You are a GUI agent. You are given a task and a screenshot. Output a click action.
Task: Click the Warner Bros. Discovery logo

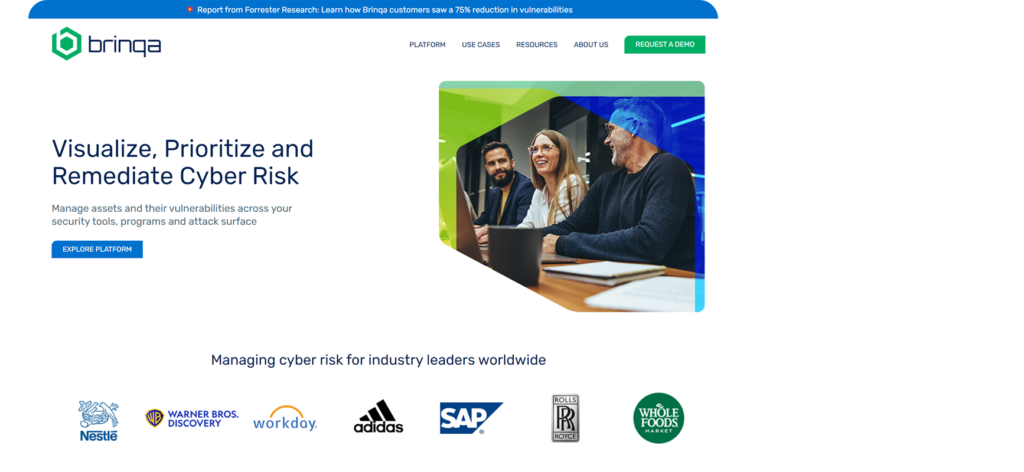click(x=192, y=418)
